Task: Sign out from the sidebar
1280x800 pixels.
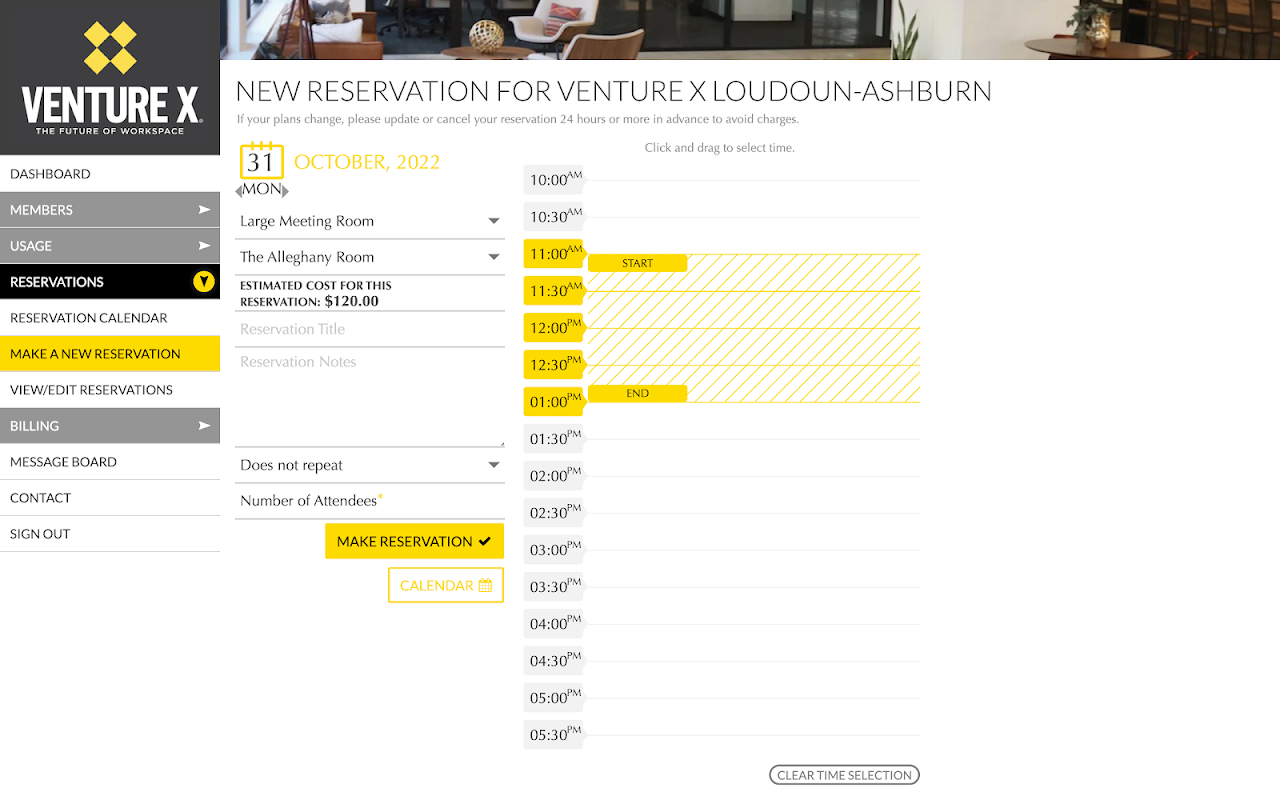Action: click(110, 534)
